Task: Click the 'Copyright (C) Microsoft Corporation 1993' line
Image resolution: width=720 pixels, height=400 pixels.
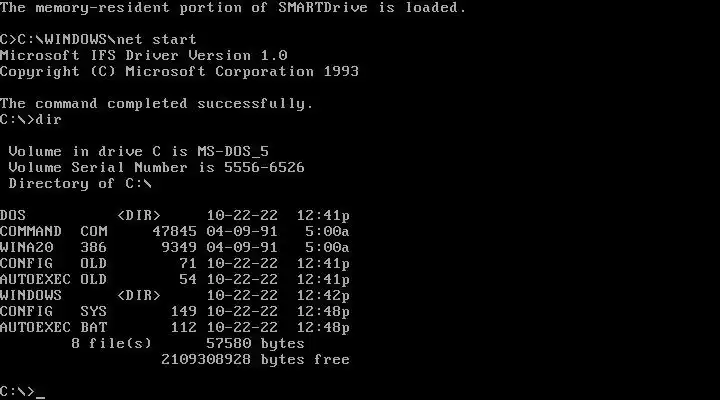Action: (180, 72)
